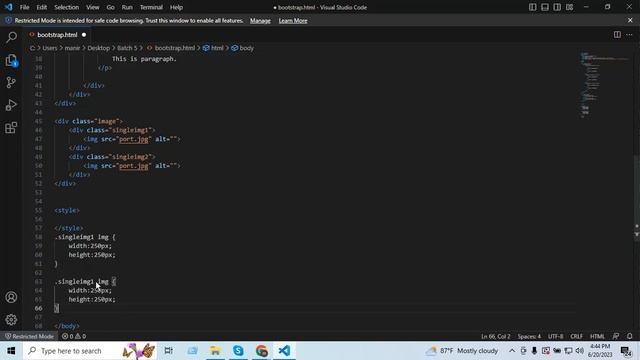Open Task View on the taskbar
This screenshot has height=360, width=640.
click(168, 351)
